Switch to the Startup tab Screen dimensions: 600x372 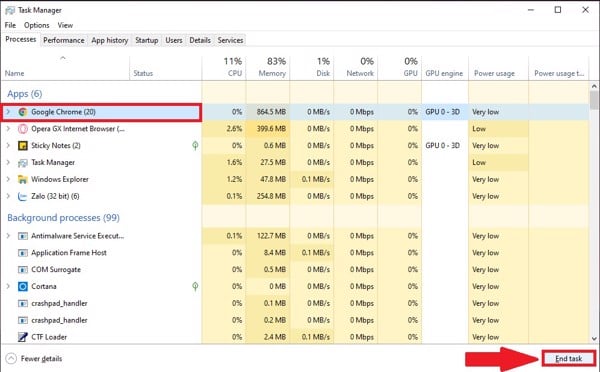[x=147, y=40]
